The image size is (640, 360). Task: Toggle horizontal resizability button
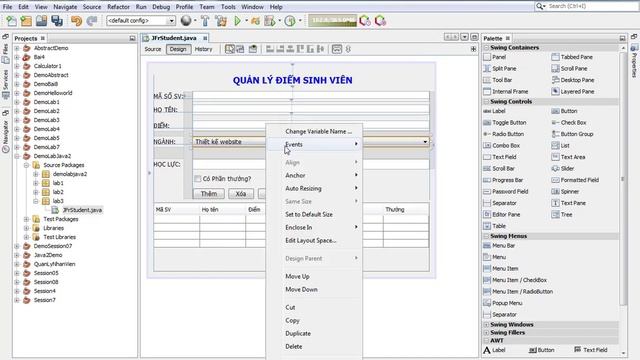coord(337,49)
